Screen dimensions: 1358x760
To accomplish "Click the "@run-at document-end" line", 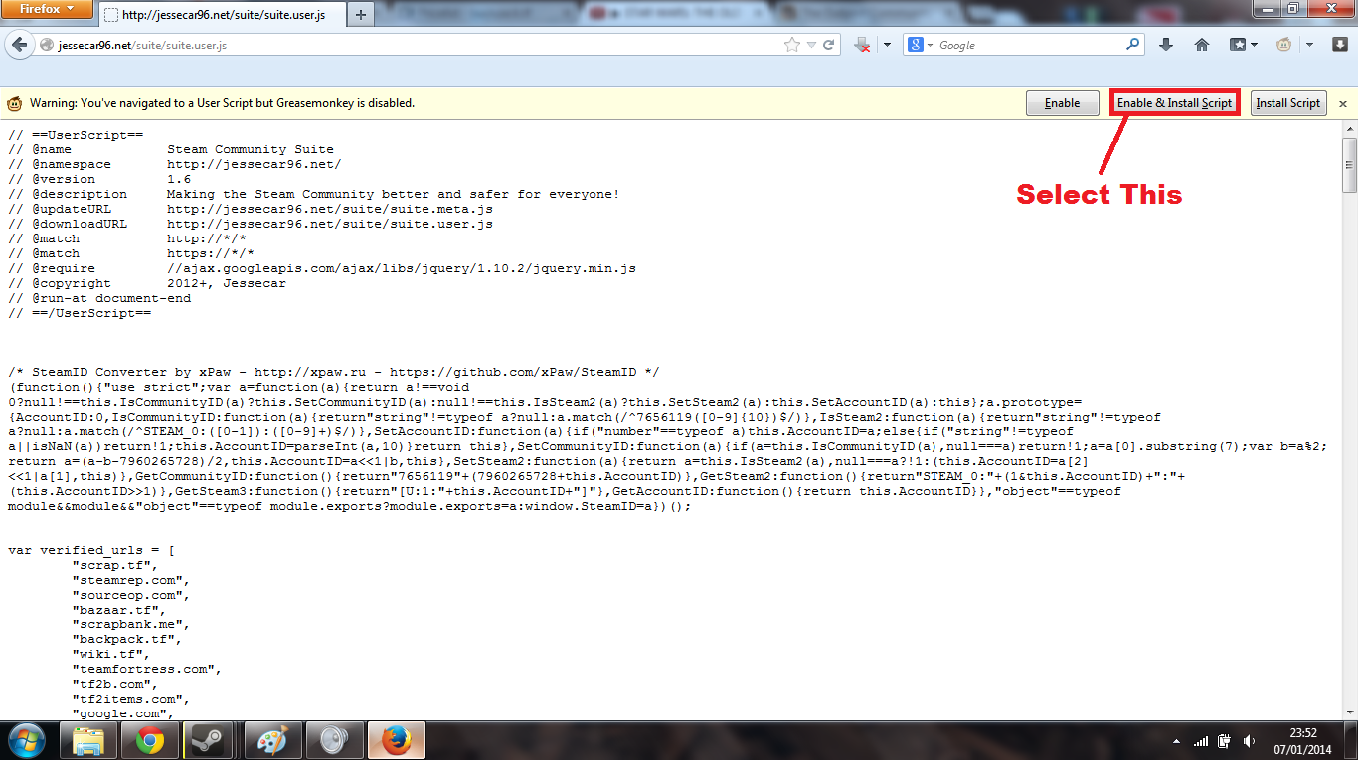I will pyautogui.click(x=99, y=298).
